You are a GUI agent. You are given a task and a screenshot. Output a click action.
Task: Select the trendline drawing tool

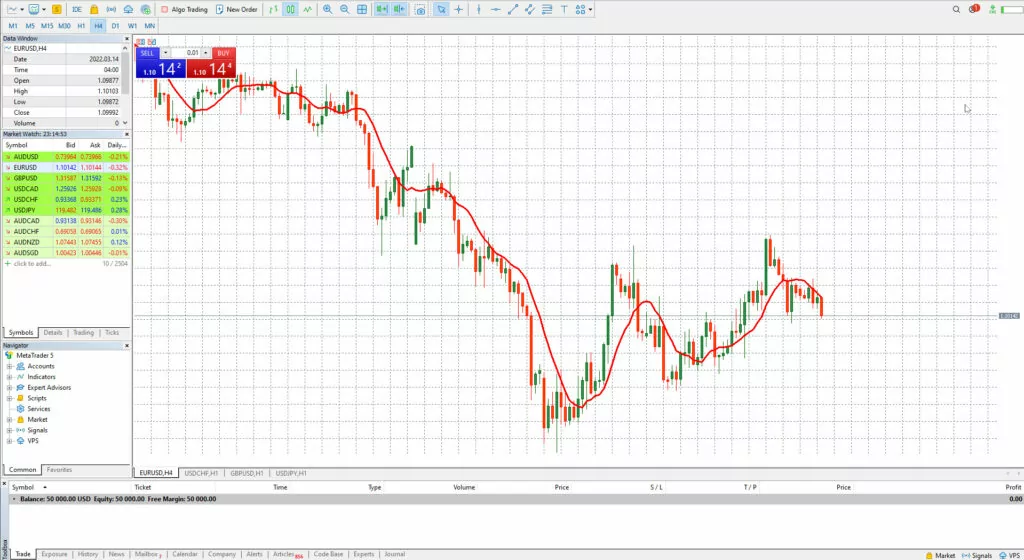click(513, 9)
